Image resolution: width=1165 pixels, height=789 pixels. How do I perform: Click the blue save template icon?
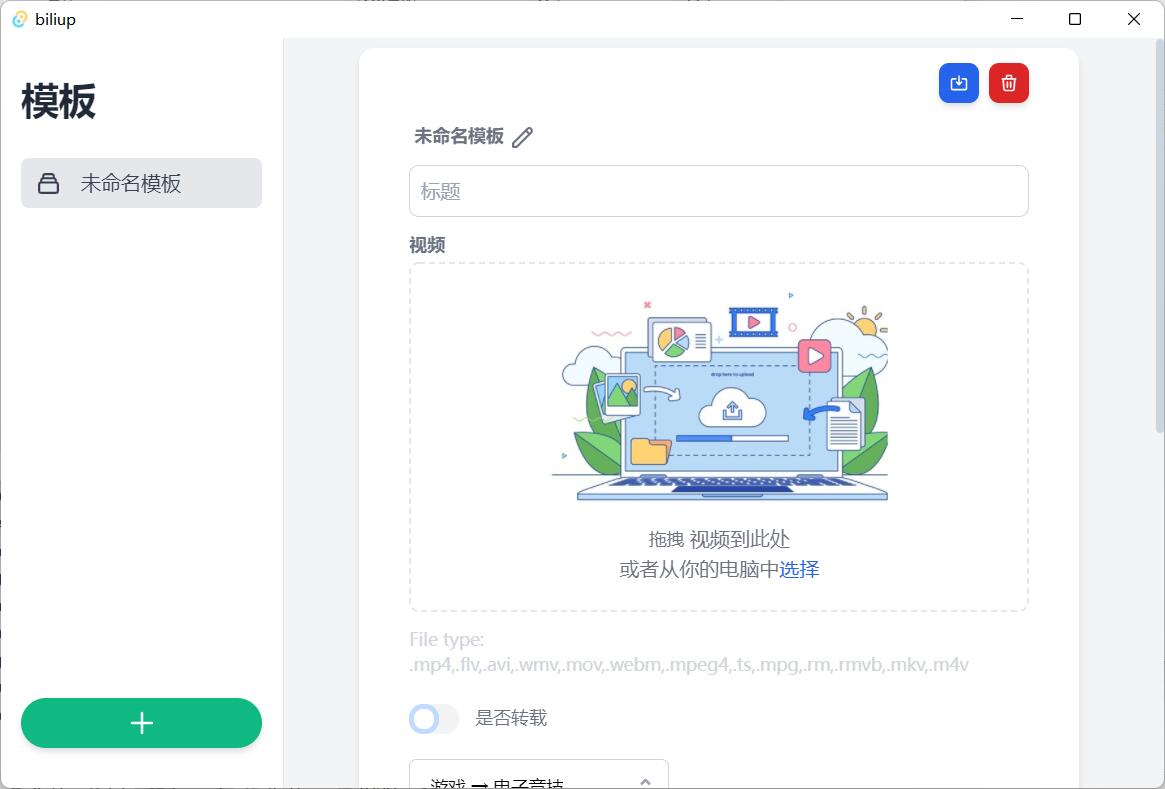958,83
